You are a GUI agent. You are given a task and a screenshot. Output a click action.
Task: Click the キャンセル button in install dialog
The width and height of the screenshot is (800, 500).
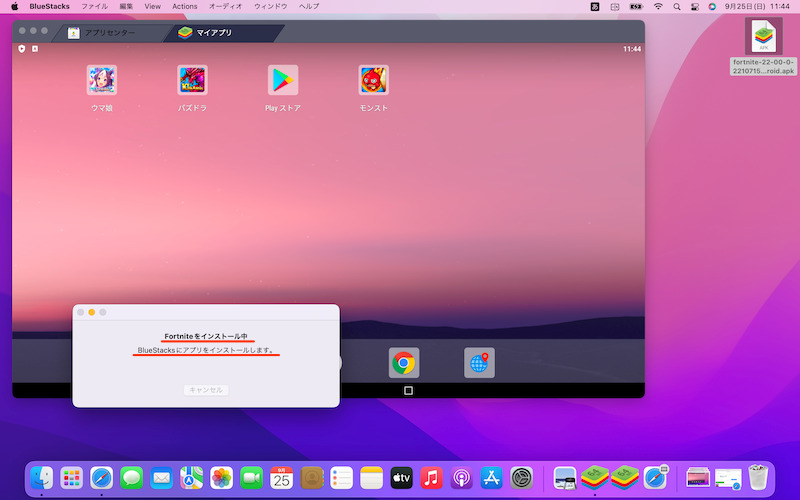pos(206,390)
